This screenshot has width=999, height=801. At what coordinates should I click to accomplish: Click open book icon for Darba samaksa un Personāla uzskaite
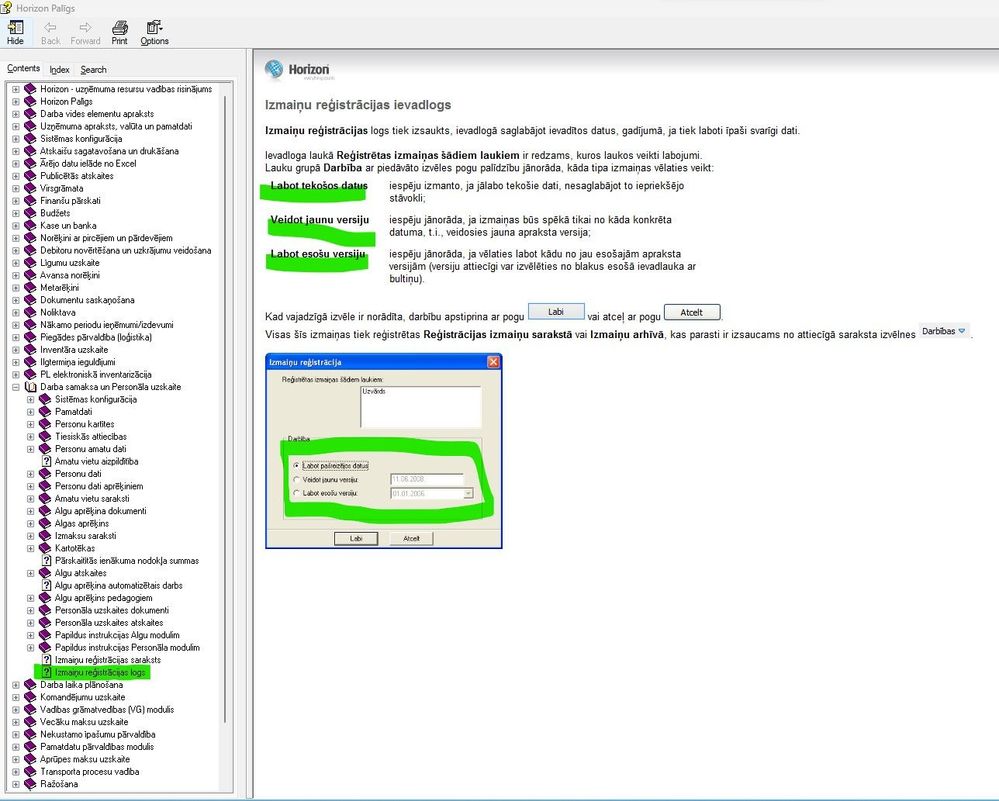tap(30, 387)
